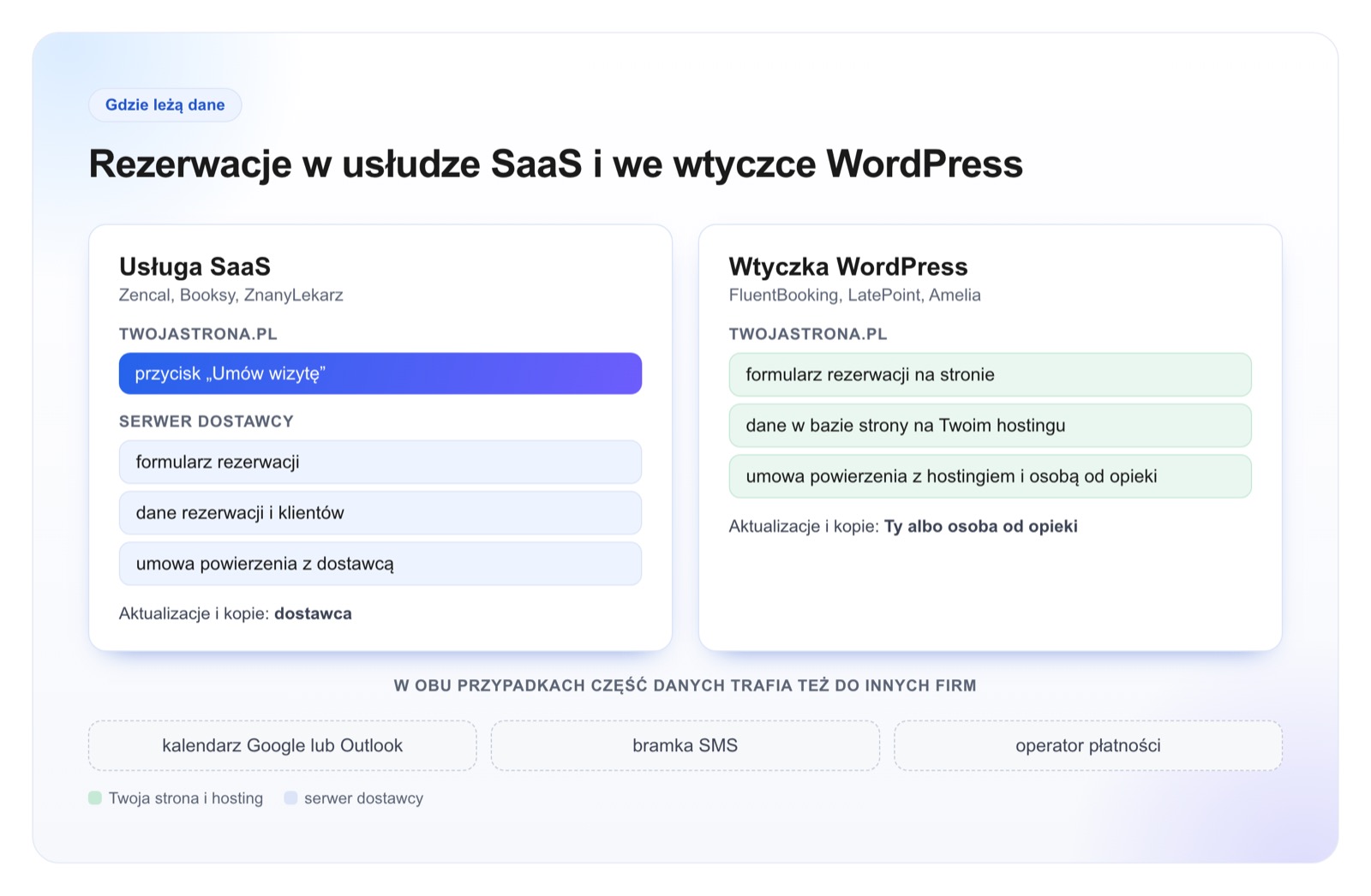
Task: Click the "kalendarz Google lub Outlook" box
Action: [283, 745]
